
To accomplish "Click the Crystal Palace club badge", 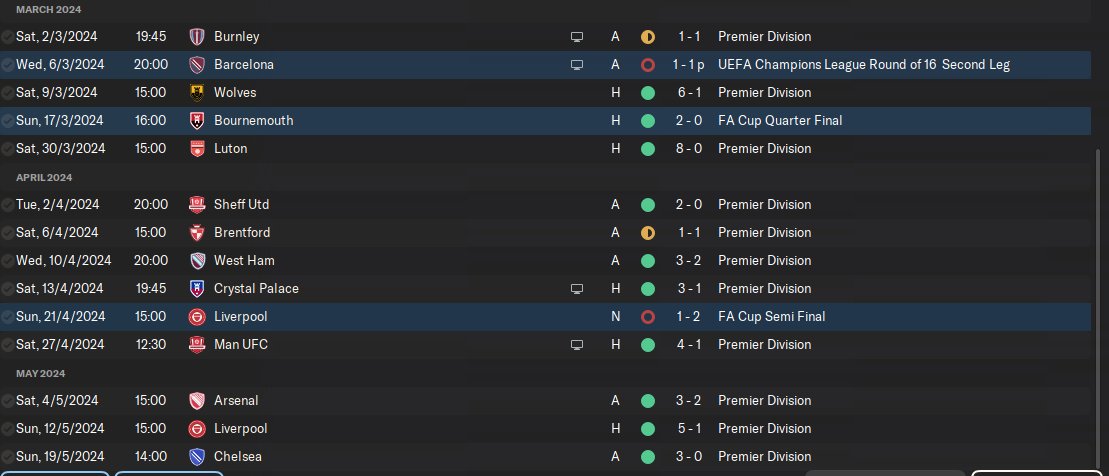I will pyautogui.click(x=197, y=289).
